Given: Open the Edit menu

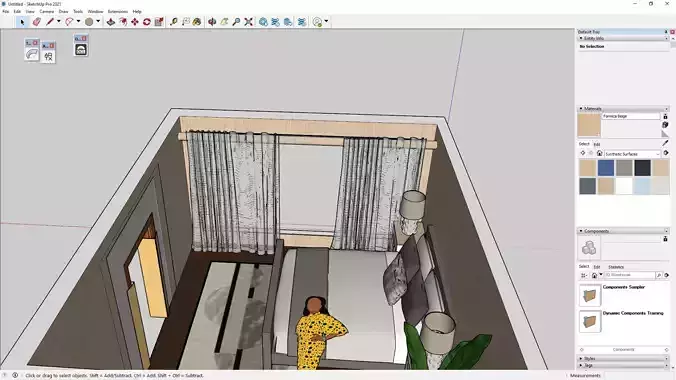Looking at the screenshot, I should (x=17, y=12).
